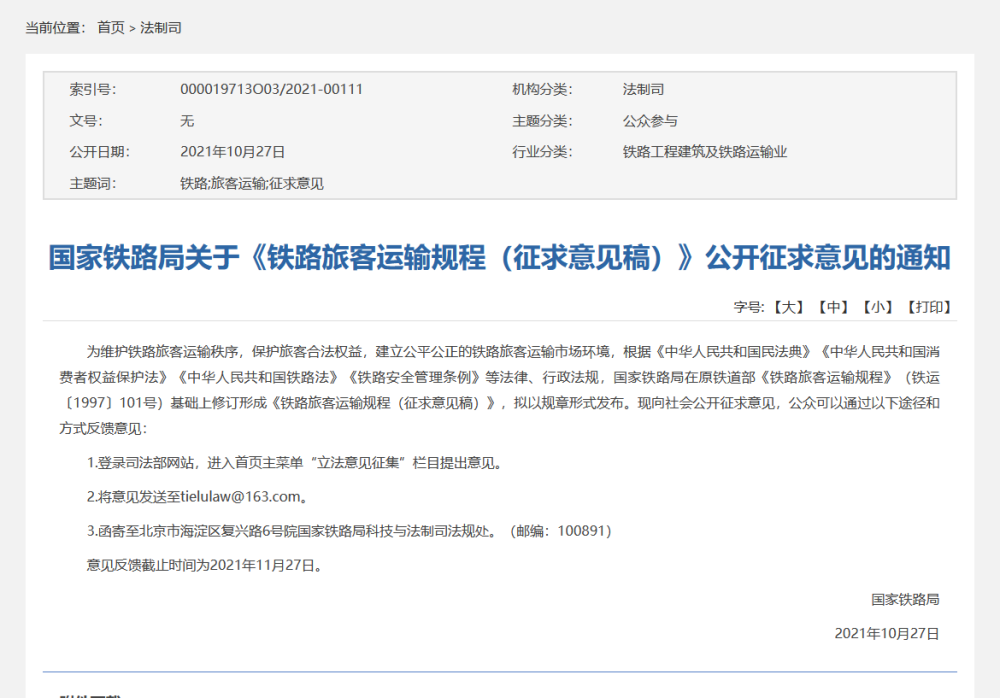1000x698 pixels.
Task: Click the 无 value beside 文号
Action: pyautogui.click(x=187, y=121)
